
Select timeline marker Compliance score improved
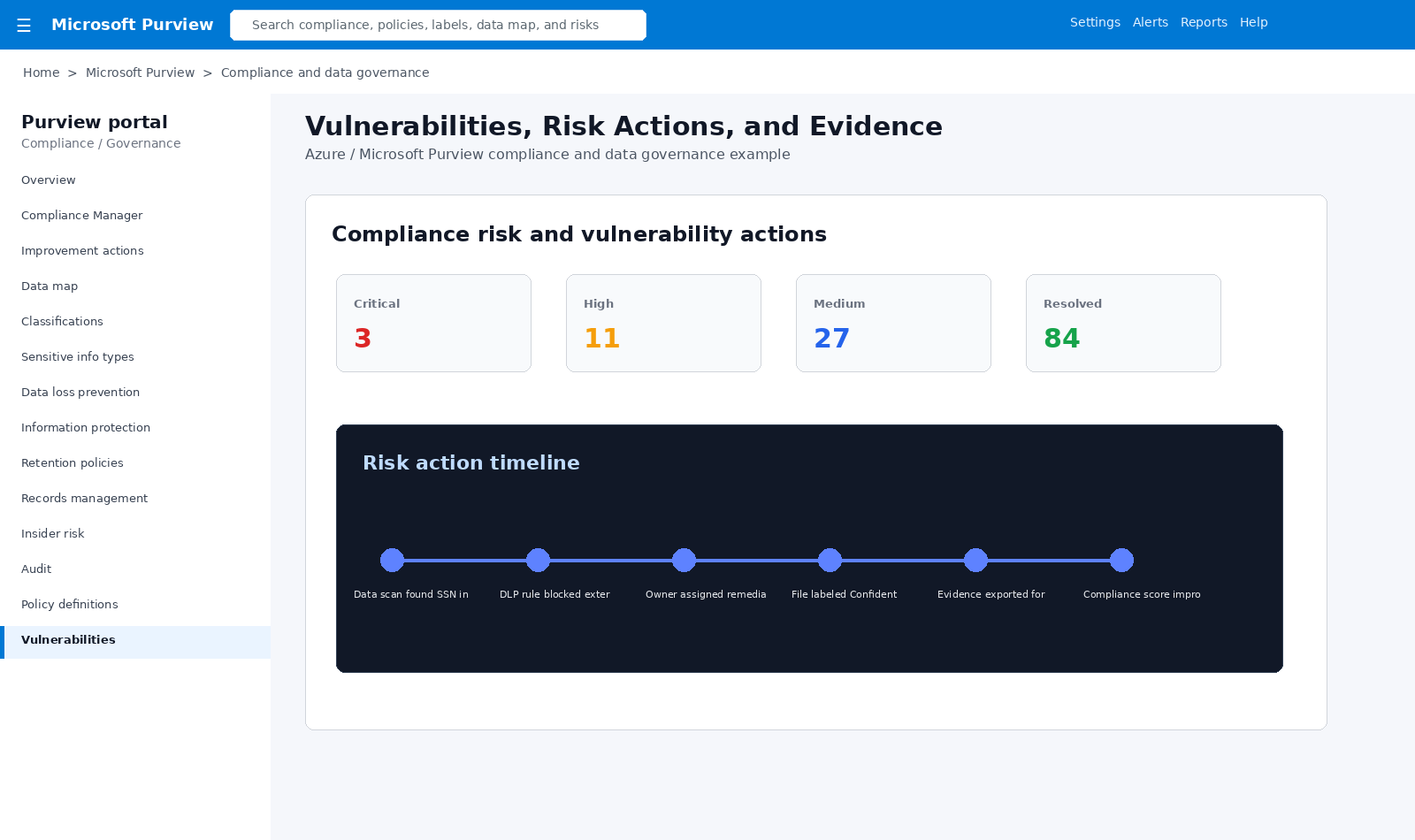[x=1121, y=560]
